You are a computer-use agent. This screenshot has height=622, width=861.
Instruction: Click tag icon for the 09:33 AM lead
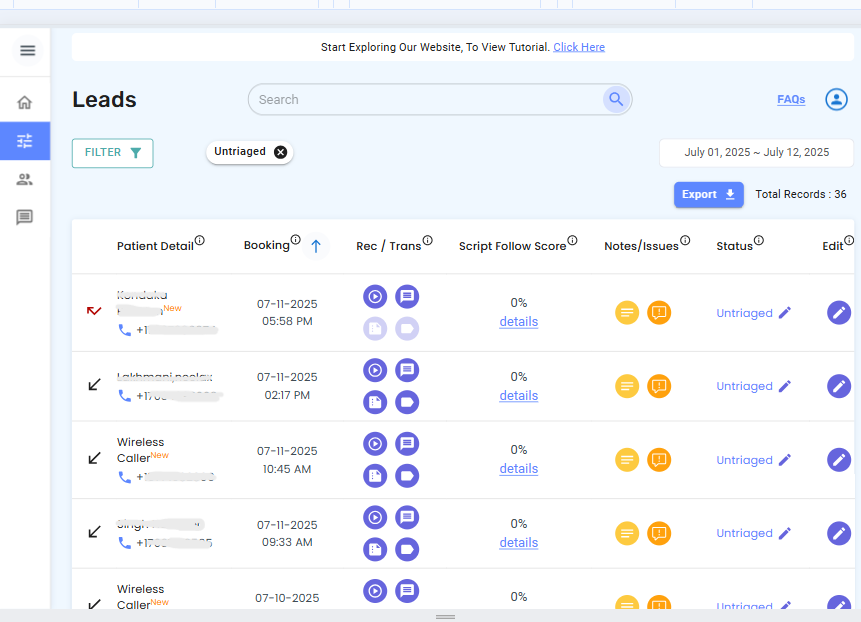pos(407,550)
